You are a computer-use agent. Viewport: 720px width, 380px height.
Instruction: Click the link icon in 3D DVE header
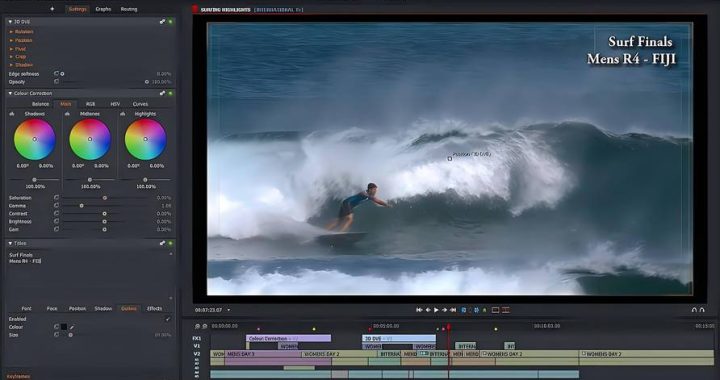point(162,22)
